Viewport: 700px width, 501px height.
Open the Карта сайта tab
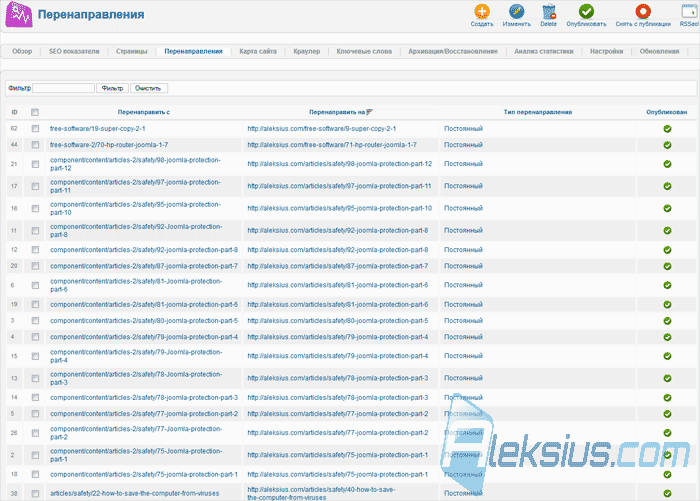pos(258,51)
